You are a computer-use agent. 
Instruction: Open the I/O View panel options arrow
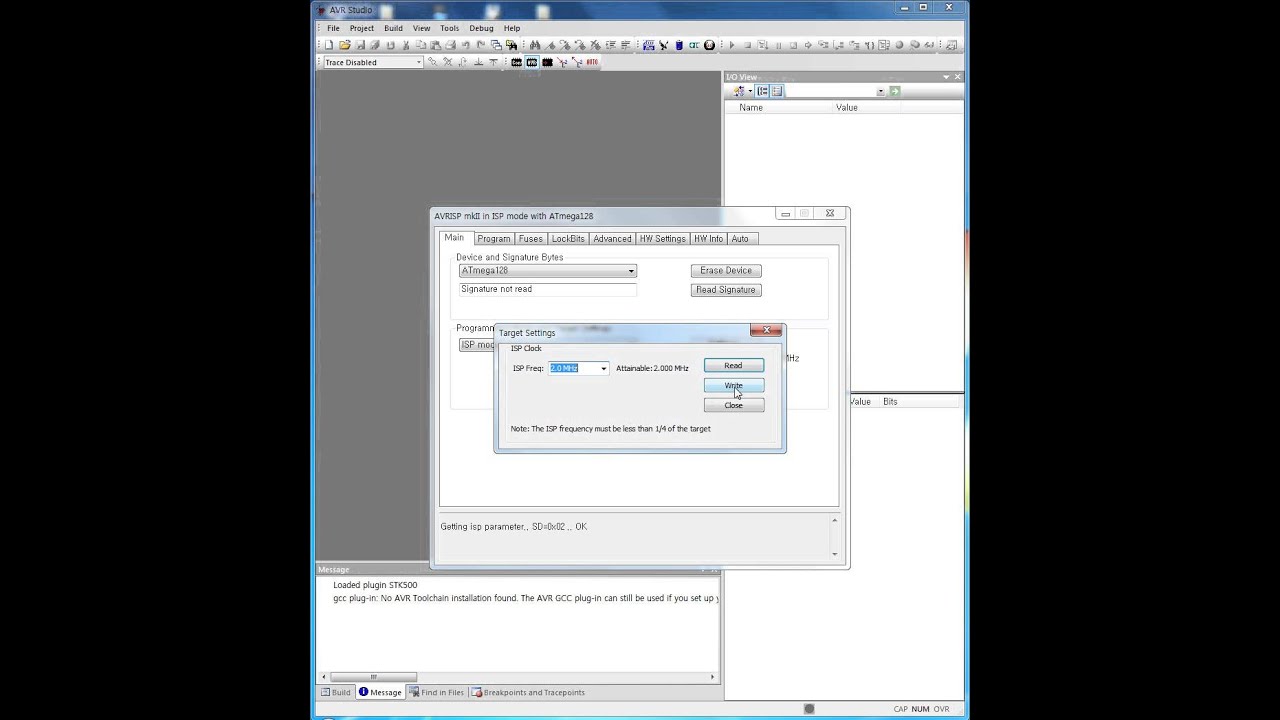coord(946,77)
